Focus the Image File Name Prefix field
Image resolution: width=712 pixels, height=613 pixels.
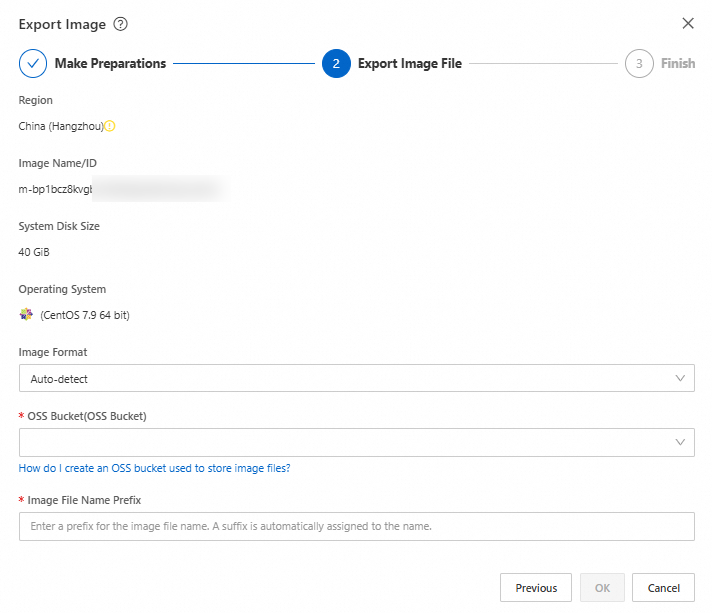coord(356,526)
